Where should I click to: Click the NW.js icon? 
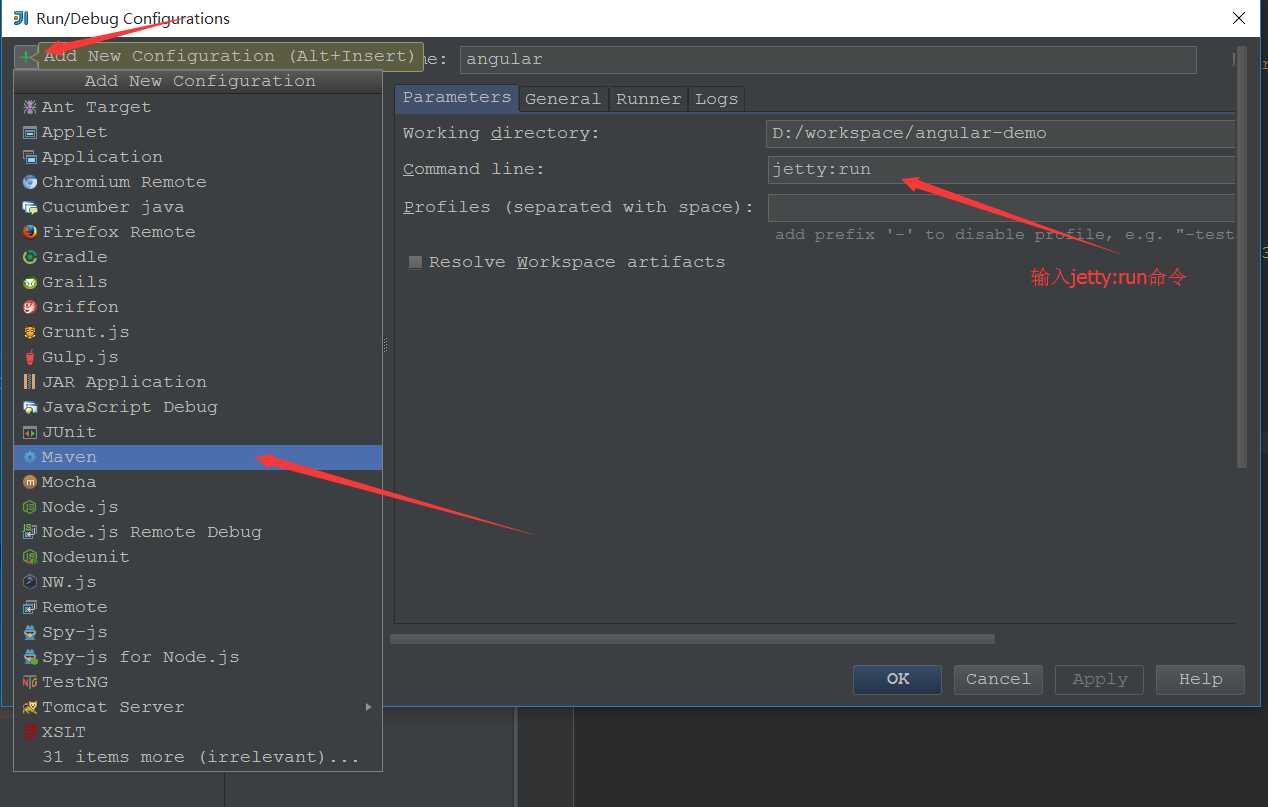coord(30,582)
